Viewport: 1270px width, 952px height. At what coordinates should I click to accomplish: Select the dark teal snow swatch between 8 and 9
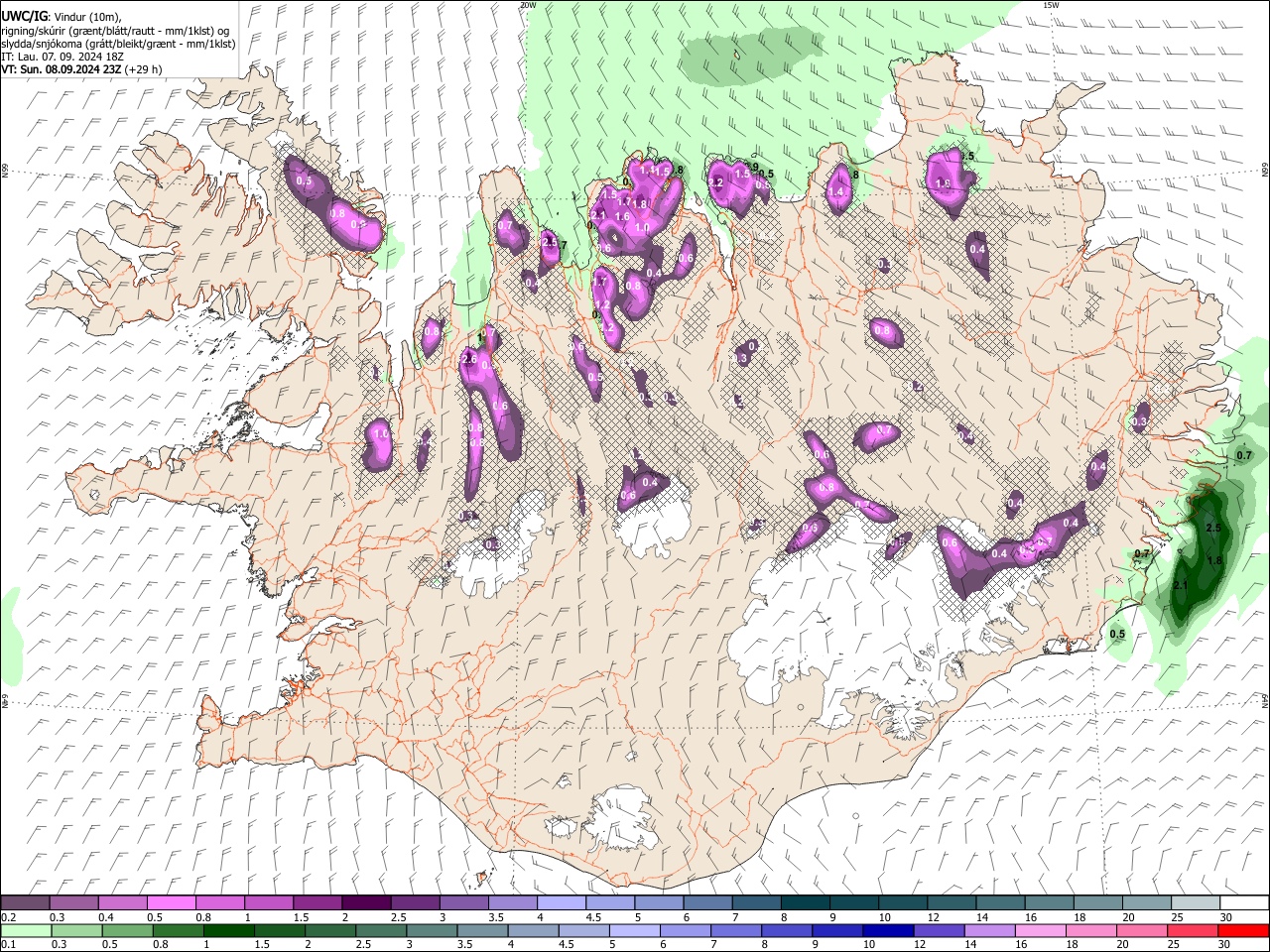tap(805, 903)
